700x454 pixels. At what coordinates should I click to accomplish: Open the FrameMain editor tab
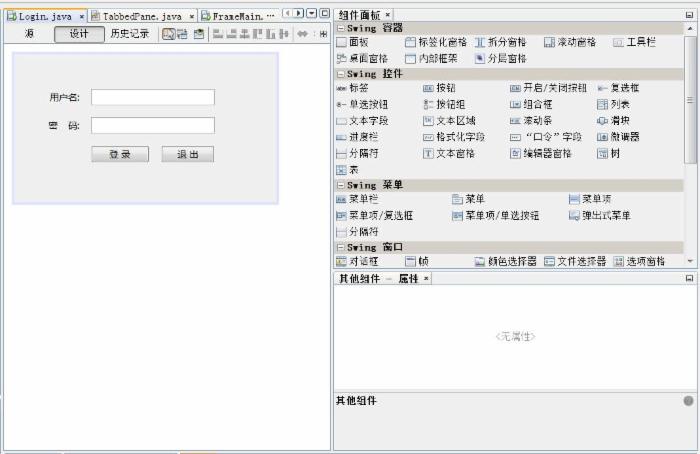point(238,17)
